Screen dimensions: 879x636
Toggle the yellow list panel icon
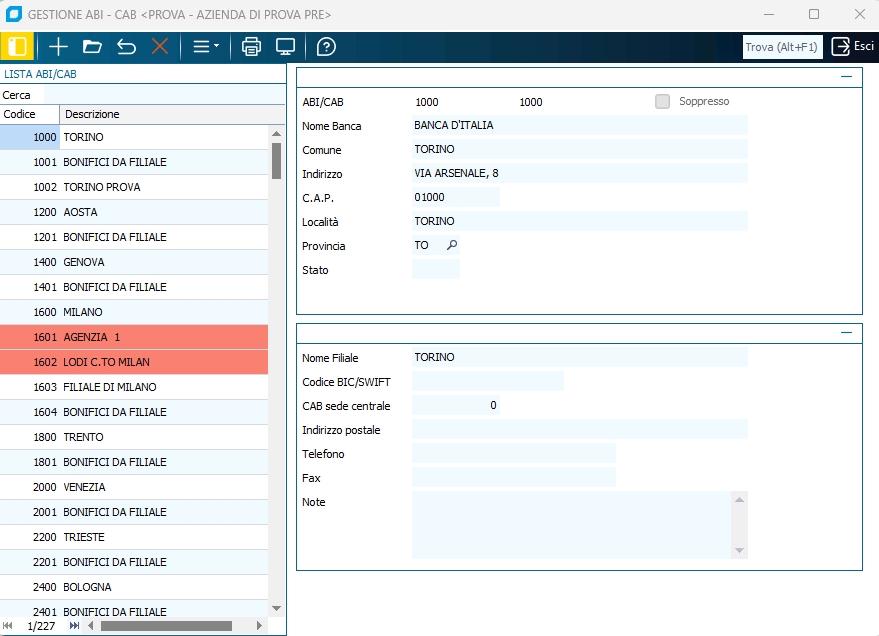tap(17, 47)
